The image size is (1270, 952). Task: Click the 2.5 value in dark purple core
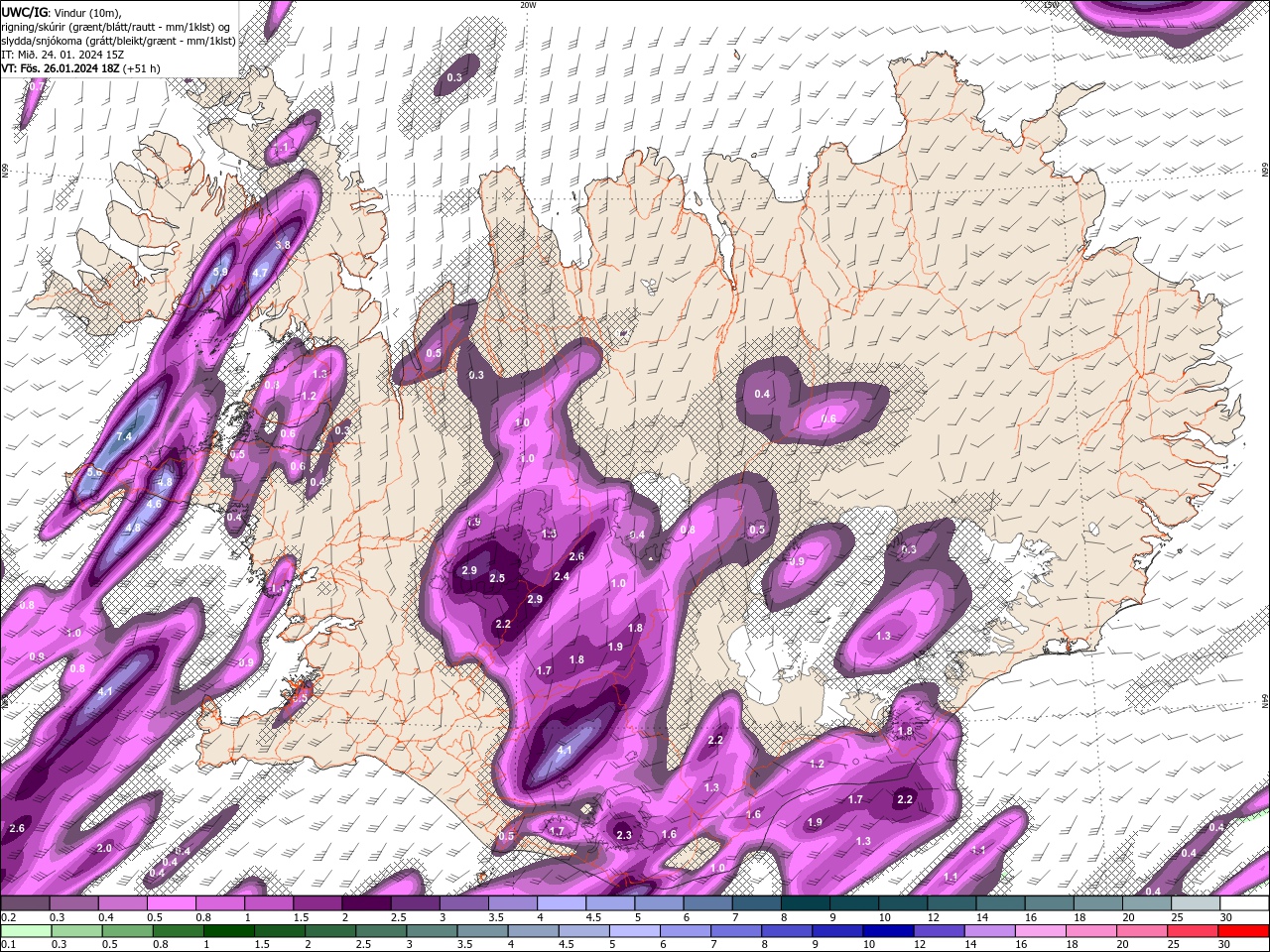(497, 578)
